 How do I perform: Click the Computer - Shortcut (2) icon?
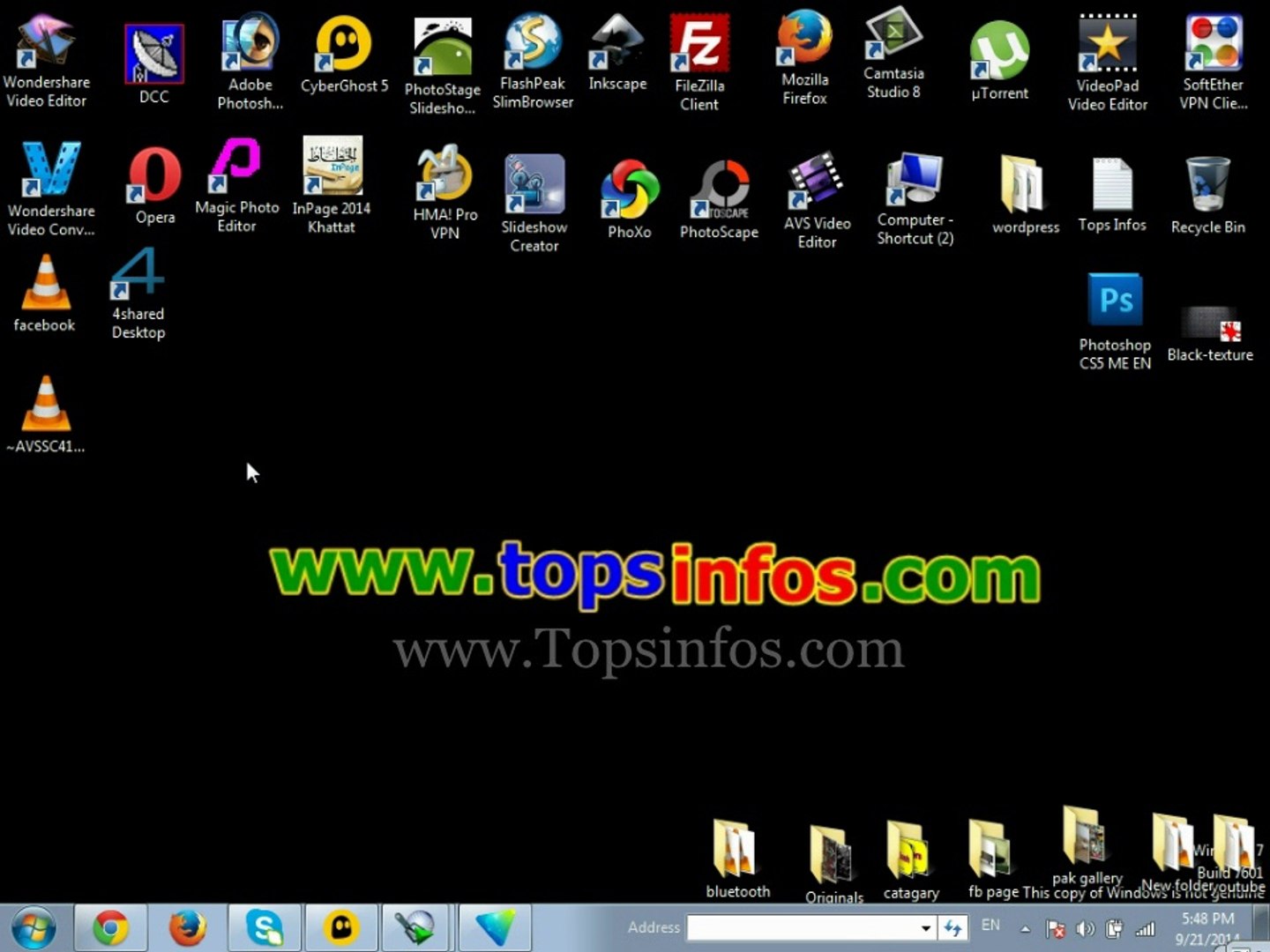point(915,199)
